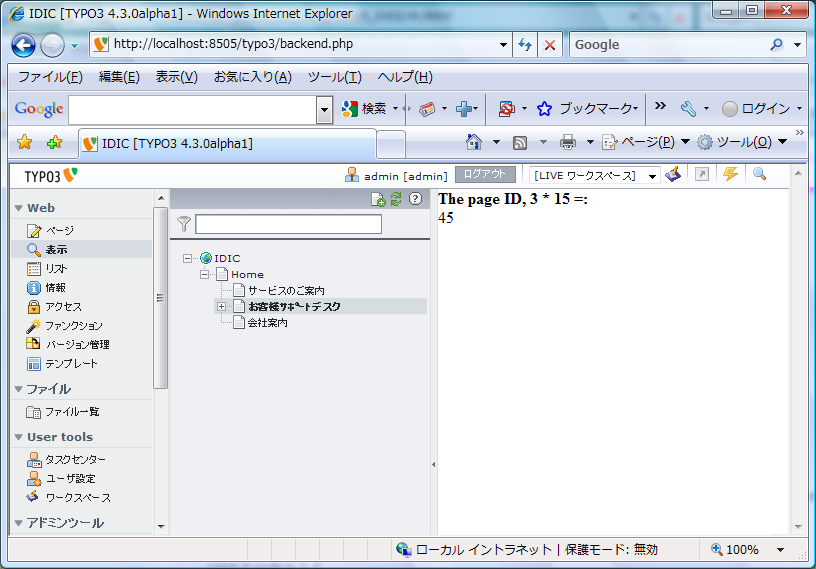Open the 情報 info module

click(46, 287)
